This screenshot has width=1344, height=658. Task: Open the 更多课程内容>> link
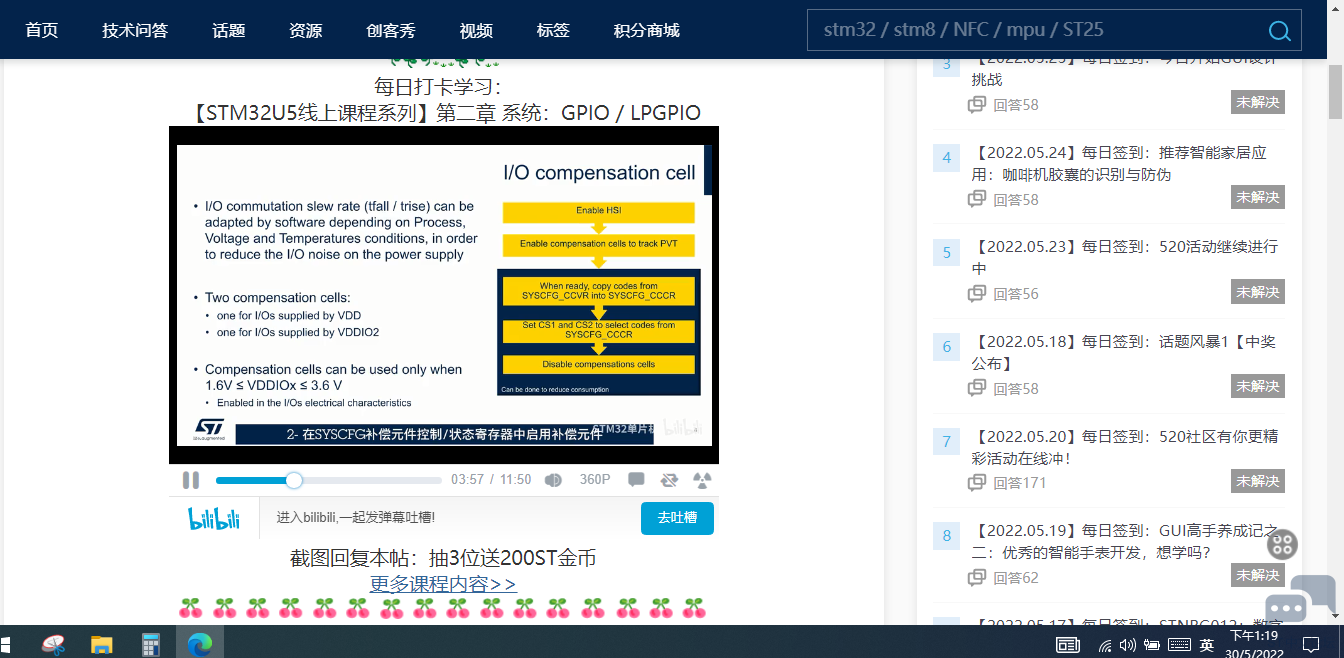tap(443, 583)
